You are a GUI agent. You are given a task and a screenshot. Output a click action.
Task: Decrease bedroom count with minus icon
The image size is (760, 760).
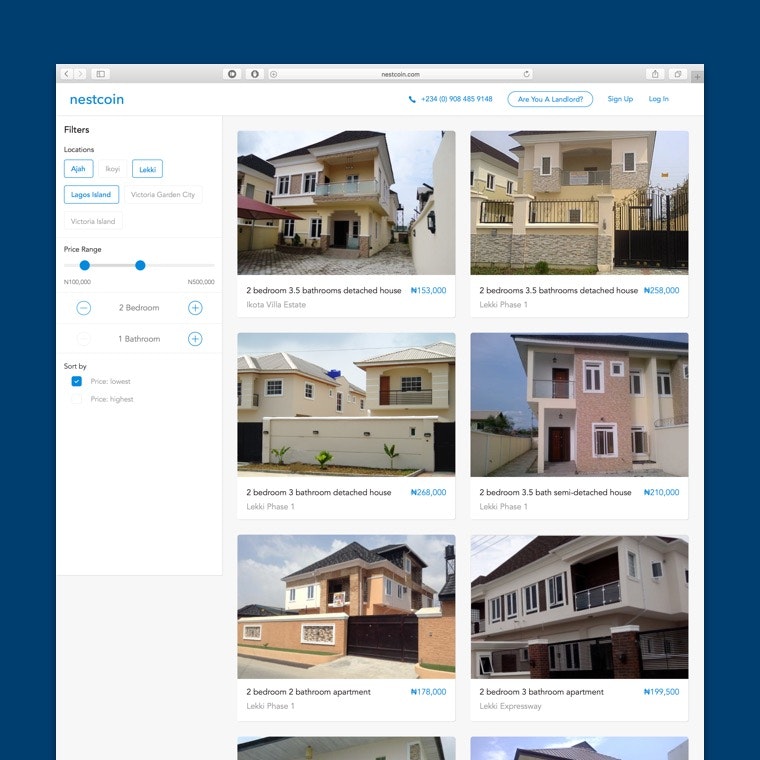click(83, 308)
